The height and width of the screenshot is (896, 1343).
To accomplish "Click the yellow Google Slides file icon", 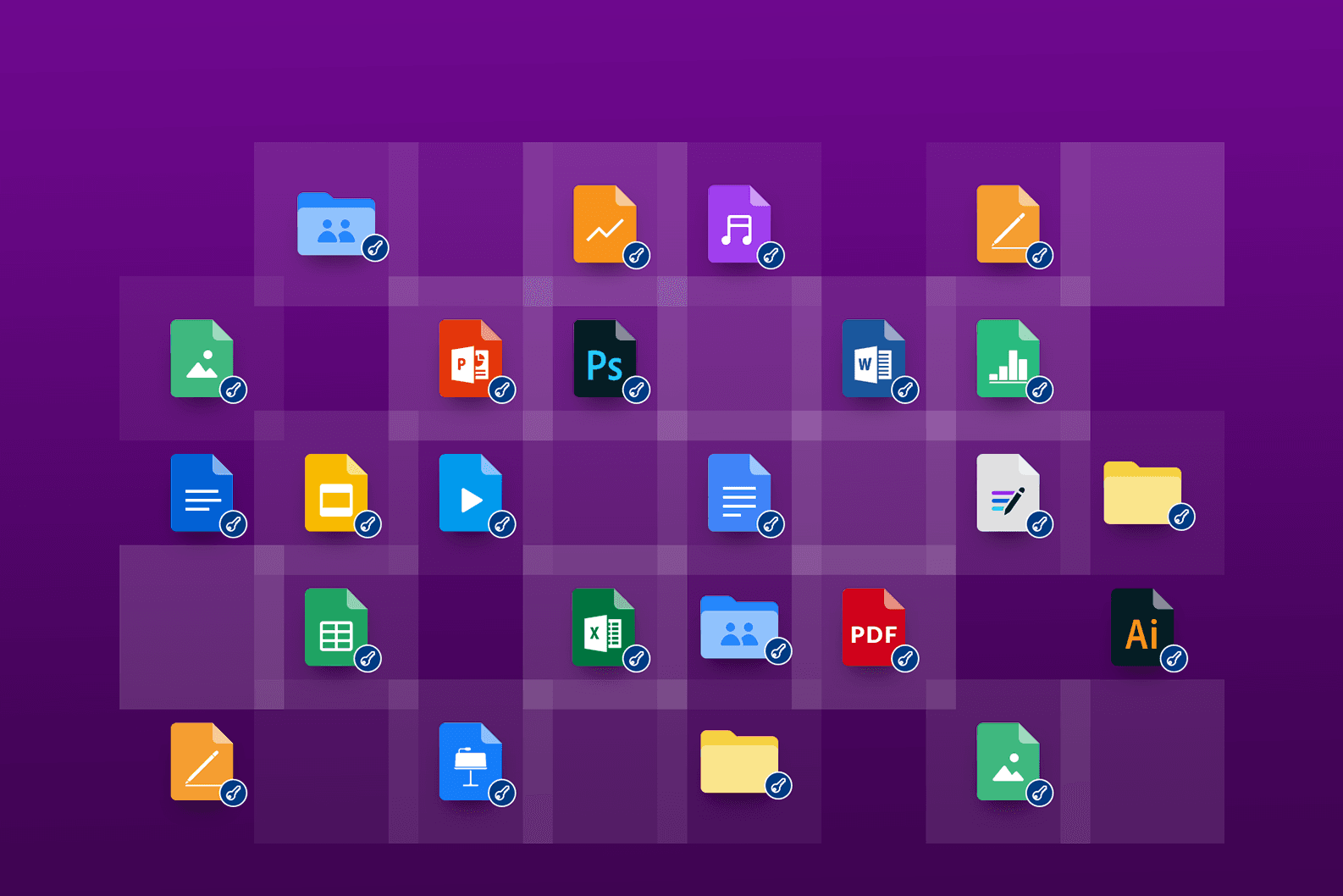I will 336,493.
